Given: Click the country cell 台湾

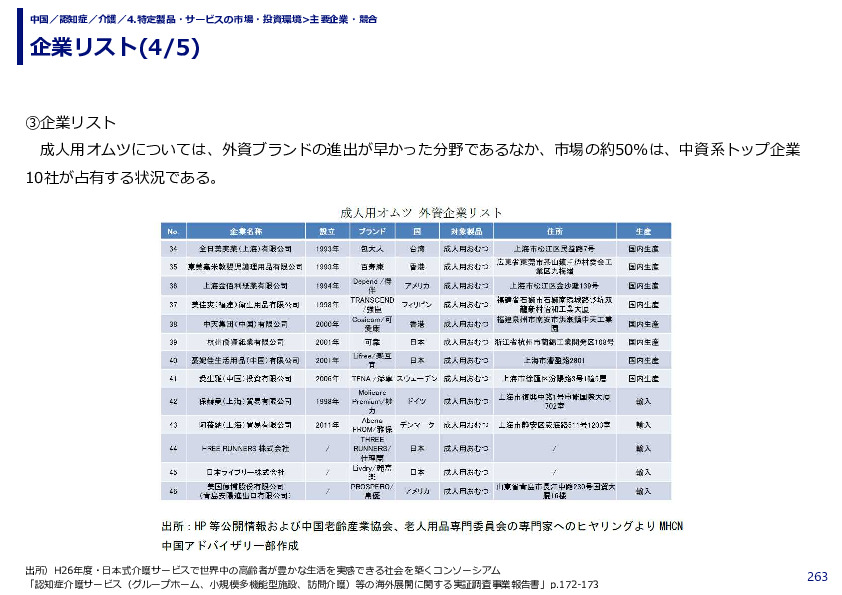Looking at the screenshot, I should point(417,249).
